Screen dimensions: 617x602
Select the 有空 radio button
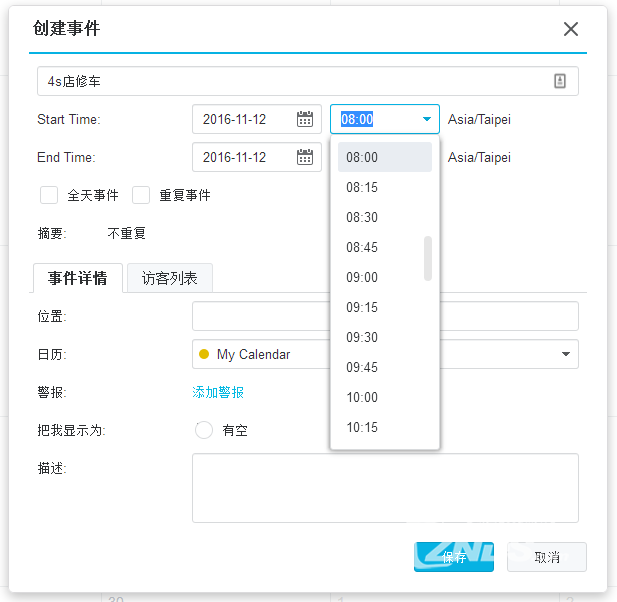pyautogui.click(x=204, y=430)
